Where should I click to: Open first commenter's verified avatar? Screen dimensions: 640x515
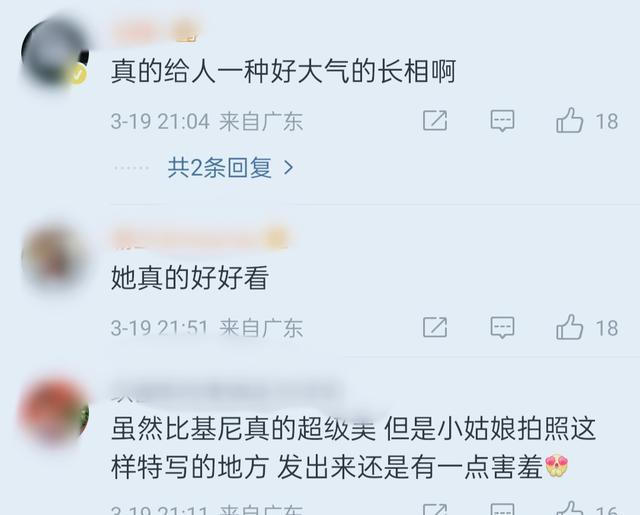click(x=54, y=52)
